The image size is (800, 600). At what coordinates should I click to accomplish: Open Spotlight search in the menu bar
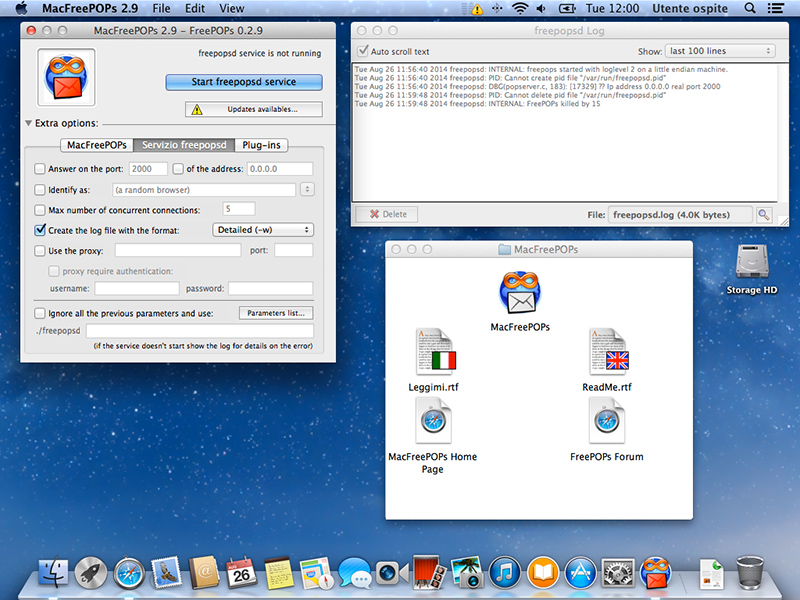click(x=749, y=8)
